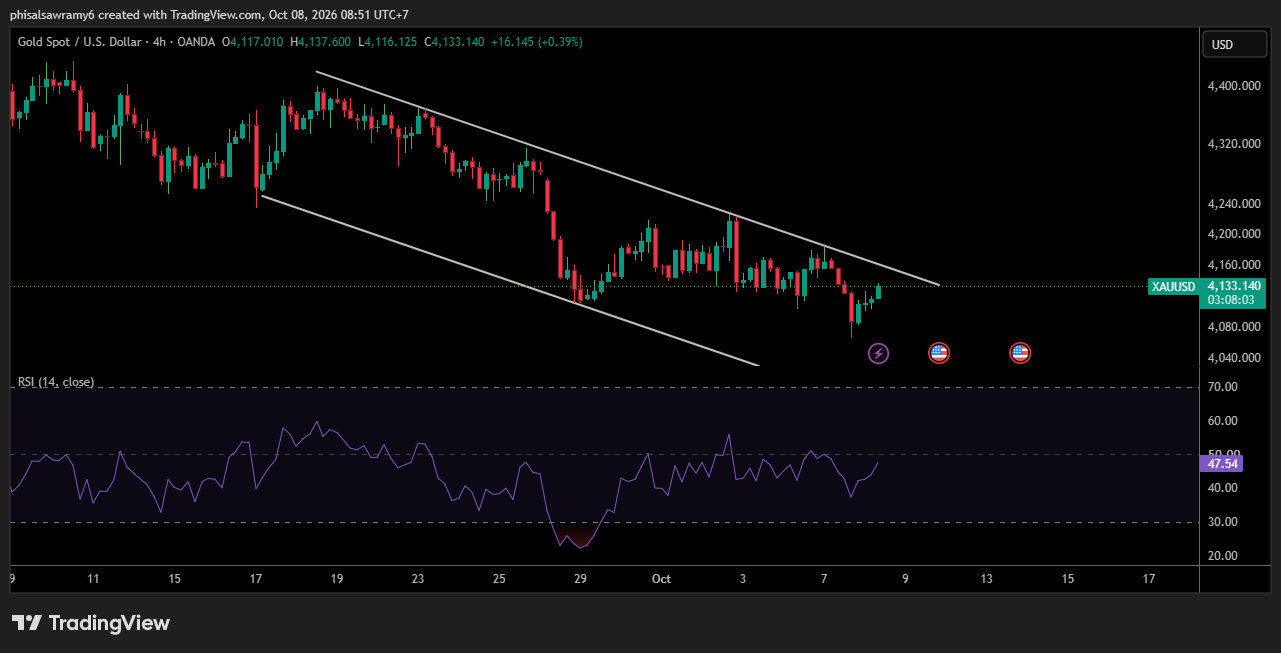Click the Oct label on the time axis

click(661, 579)
